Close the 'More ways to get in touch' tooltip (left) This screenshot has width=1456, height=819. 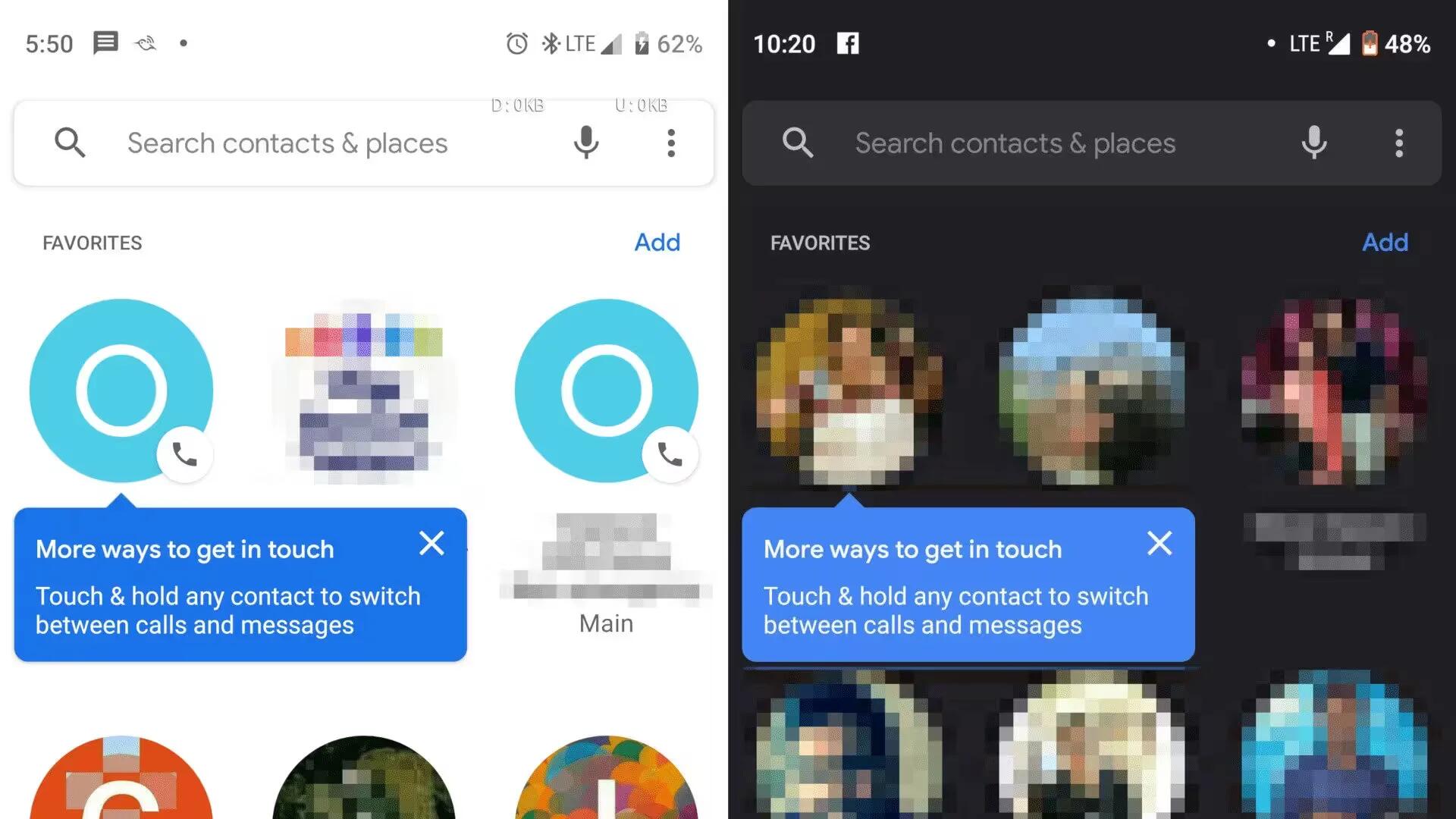[x=431, y=543]
